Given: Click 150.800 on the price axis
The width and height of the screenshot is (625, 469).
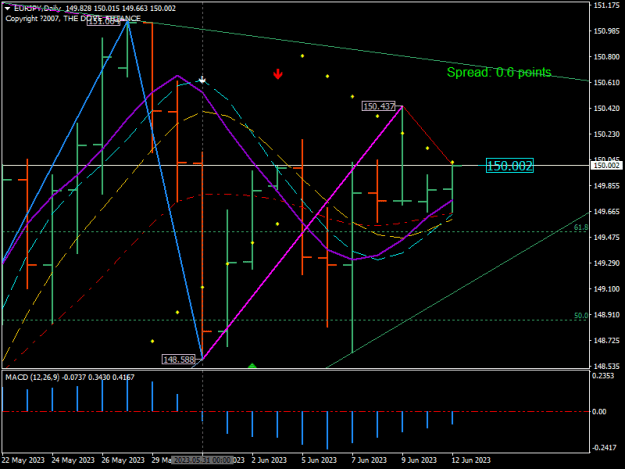Looking at the screenshot, I should pyautogui.click(x=606, y=57).
